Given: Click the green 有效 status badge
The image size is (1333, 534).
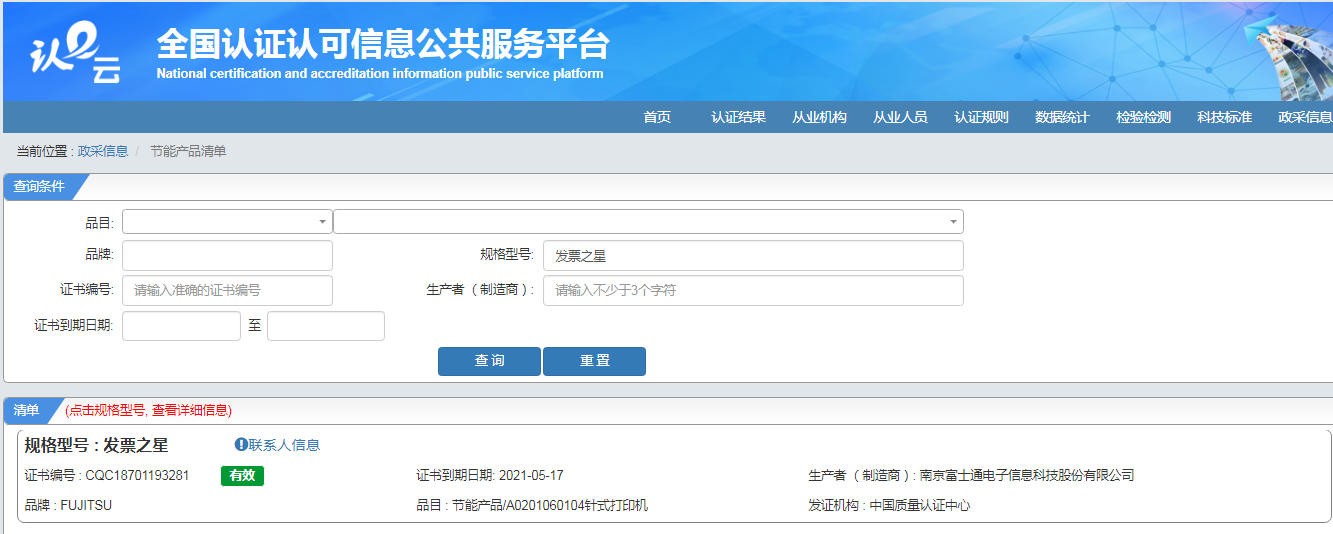Looking at the screenshot, I should [242, 476].
